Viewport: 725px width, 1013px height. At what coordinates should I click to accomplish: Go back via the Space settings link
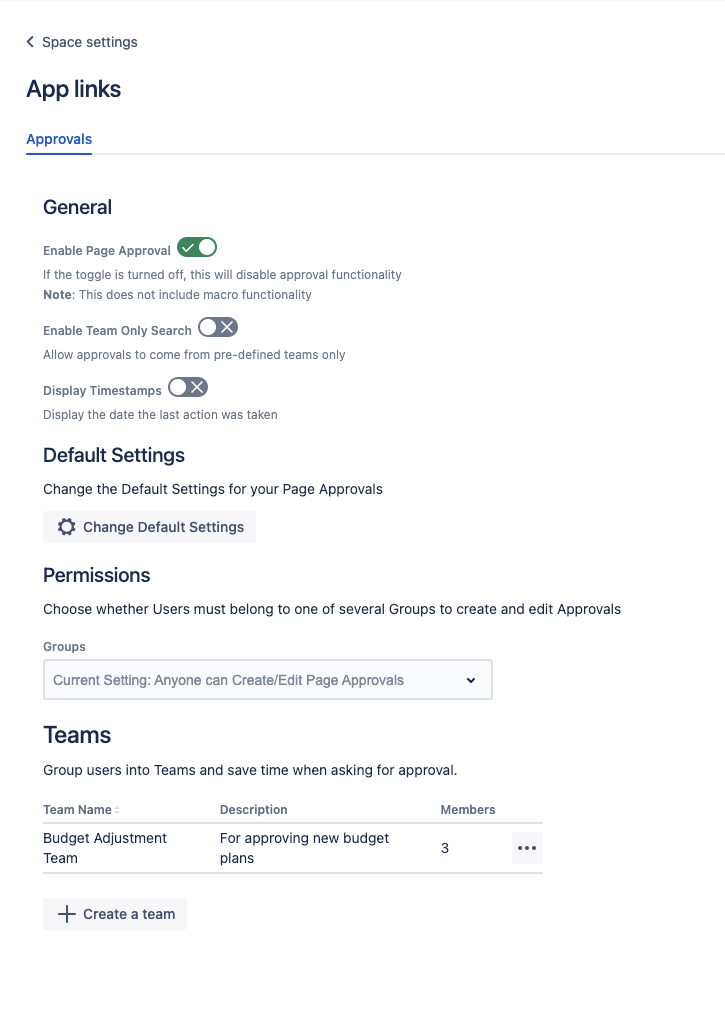click(x=89, y=42)
